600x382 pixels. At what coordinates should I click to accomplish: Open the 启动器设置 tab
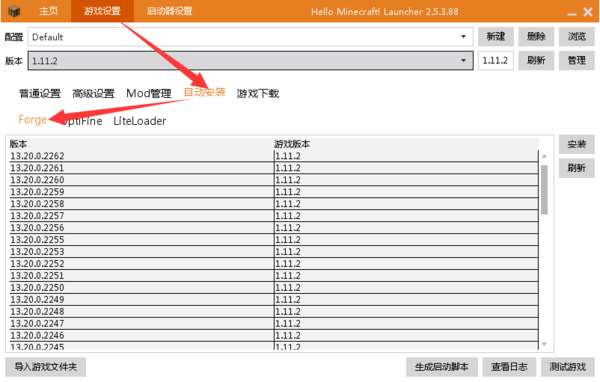pos(170,11)
